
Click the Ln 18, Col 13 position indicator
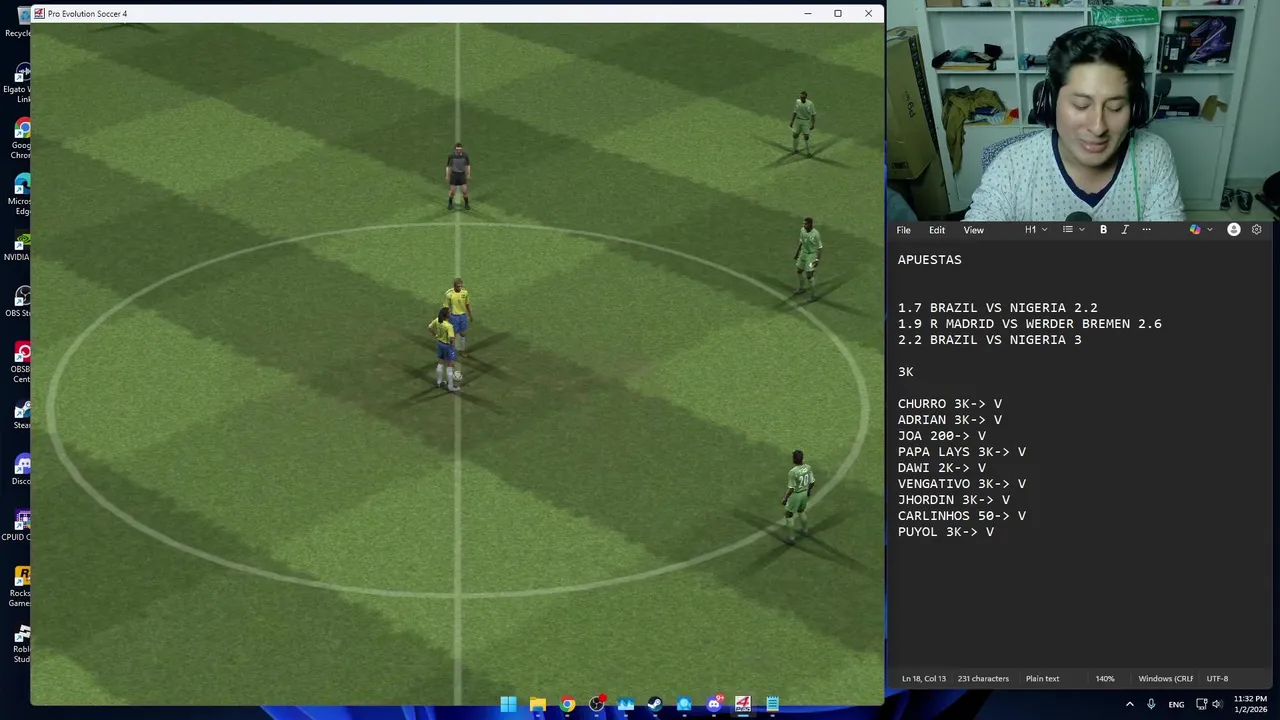[923, 679]
